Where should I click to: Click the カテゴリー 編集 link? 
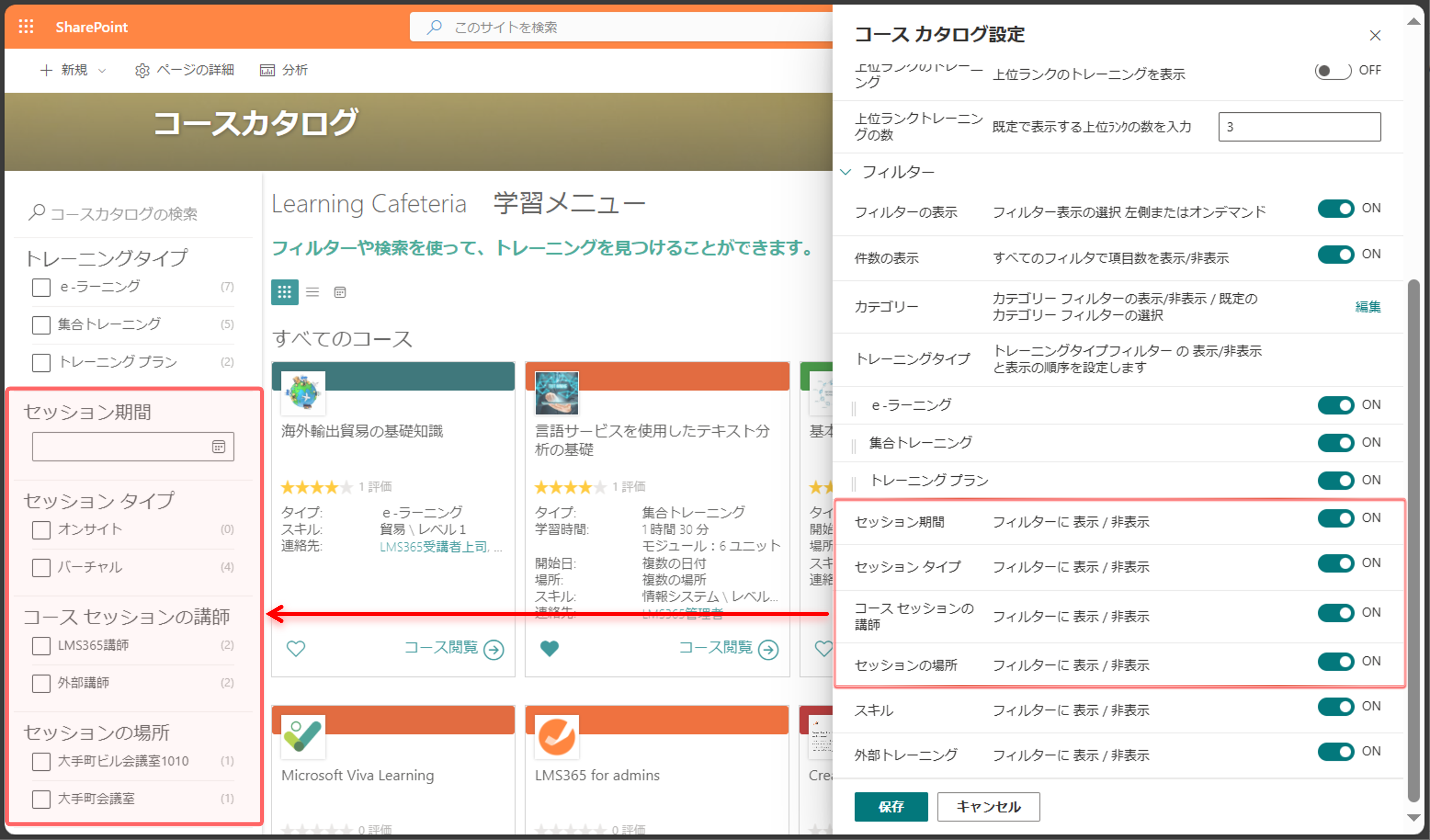tap(1367, 306)
